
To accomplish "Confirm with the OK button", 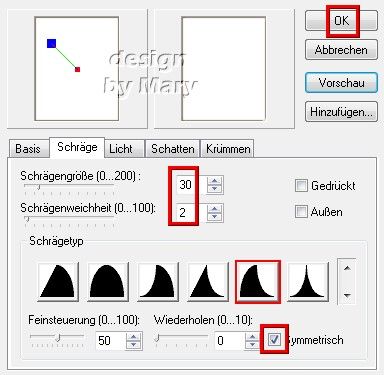I will tap(341, 21).
